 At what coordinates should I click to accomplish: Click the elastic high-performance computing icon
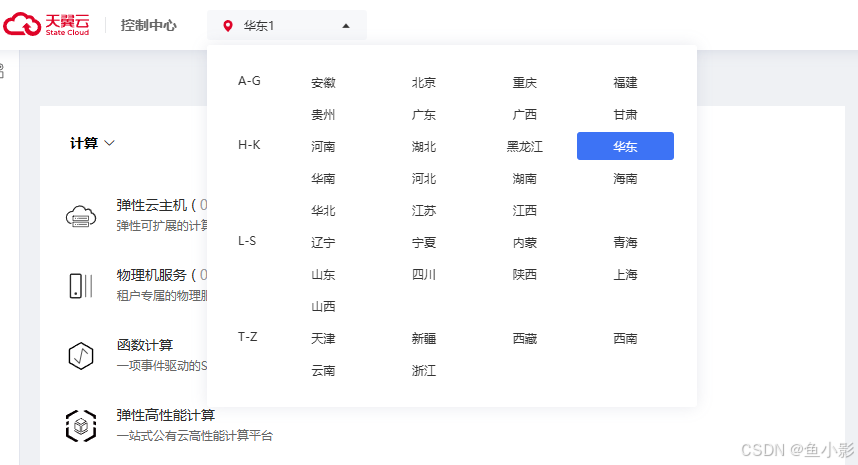(x=81, y=426)
